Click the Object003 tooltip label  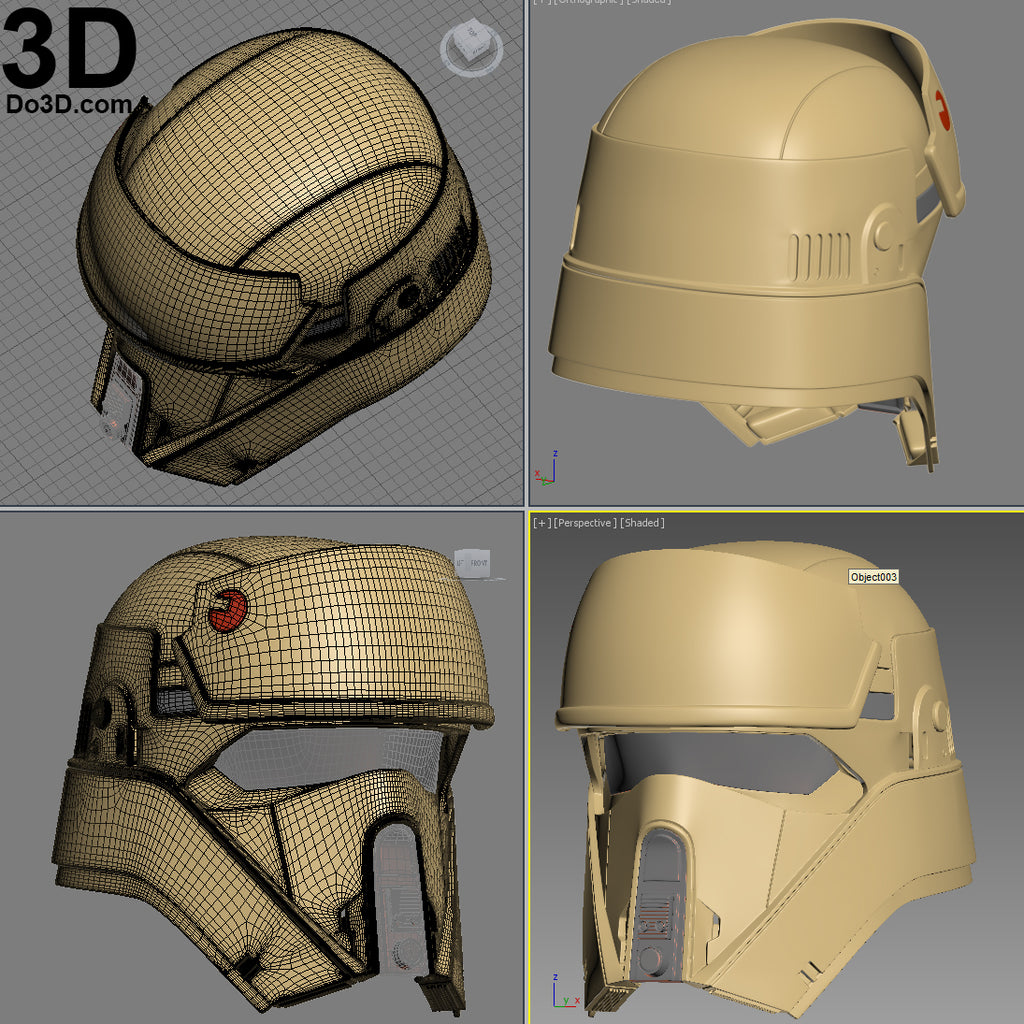tap(873, 577)
